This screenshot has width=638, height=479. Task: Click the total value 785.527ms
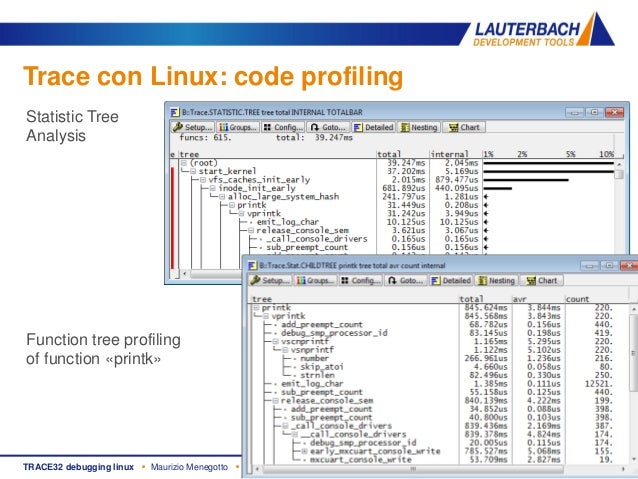pos(486,451)
